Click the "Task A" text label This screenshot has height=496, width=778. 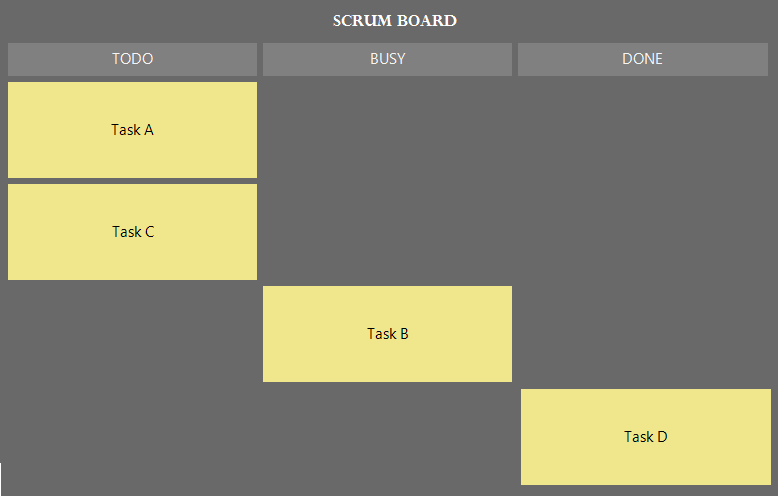point(132,130)
